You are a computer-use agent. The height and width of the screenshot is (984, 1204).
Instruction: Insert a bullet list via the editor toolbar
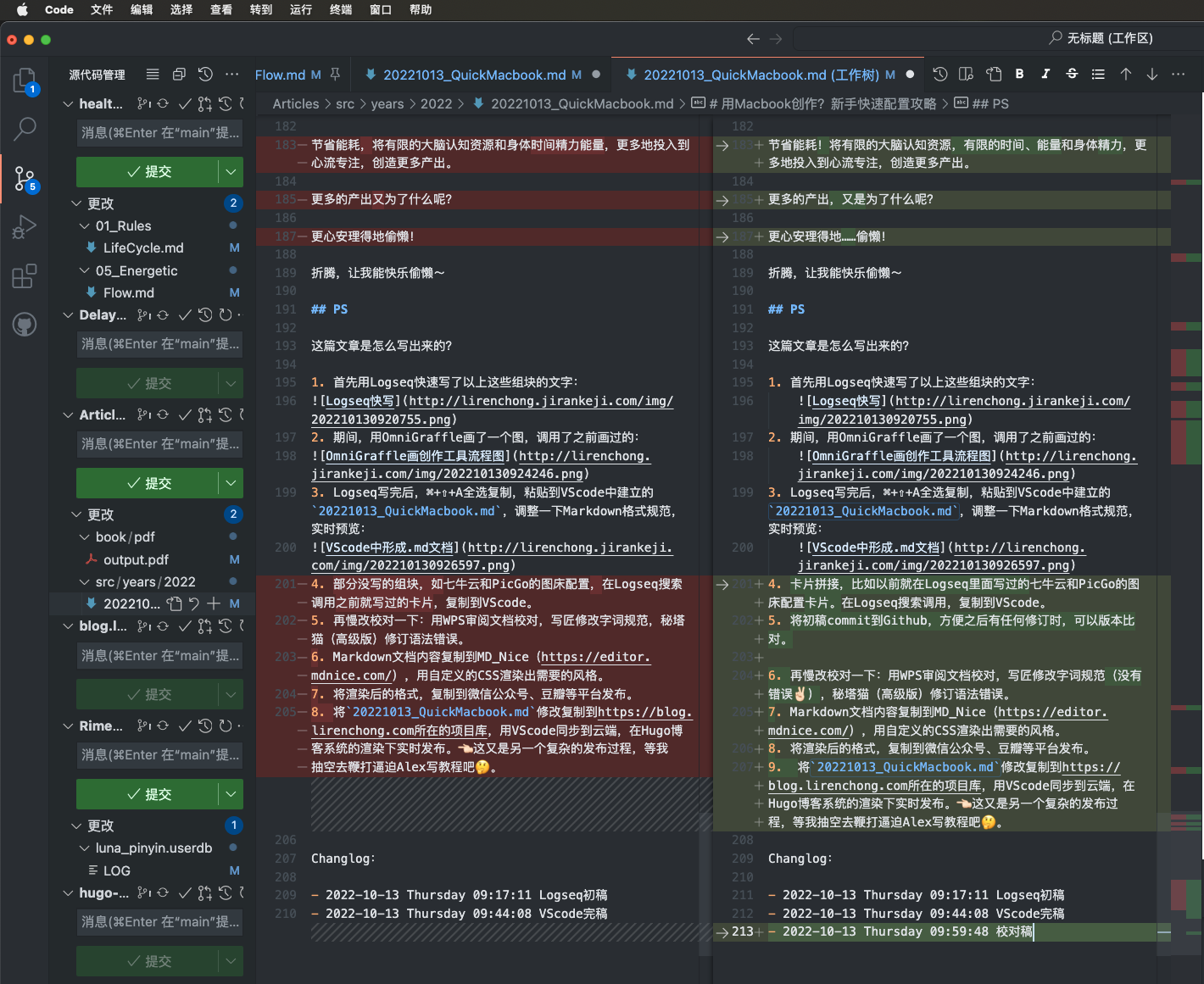(1098, 75)
